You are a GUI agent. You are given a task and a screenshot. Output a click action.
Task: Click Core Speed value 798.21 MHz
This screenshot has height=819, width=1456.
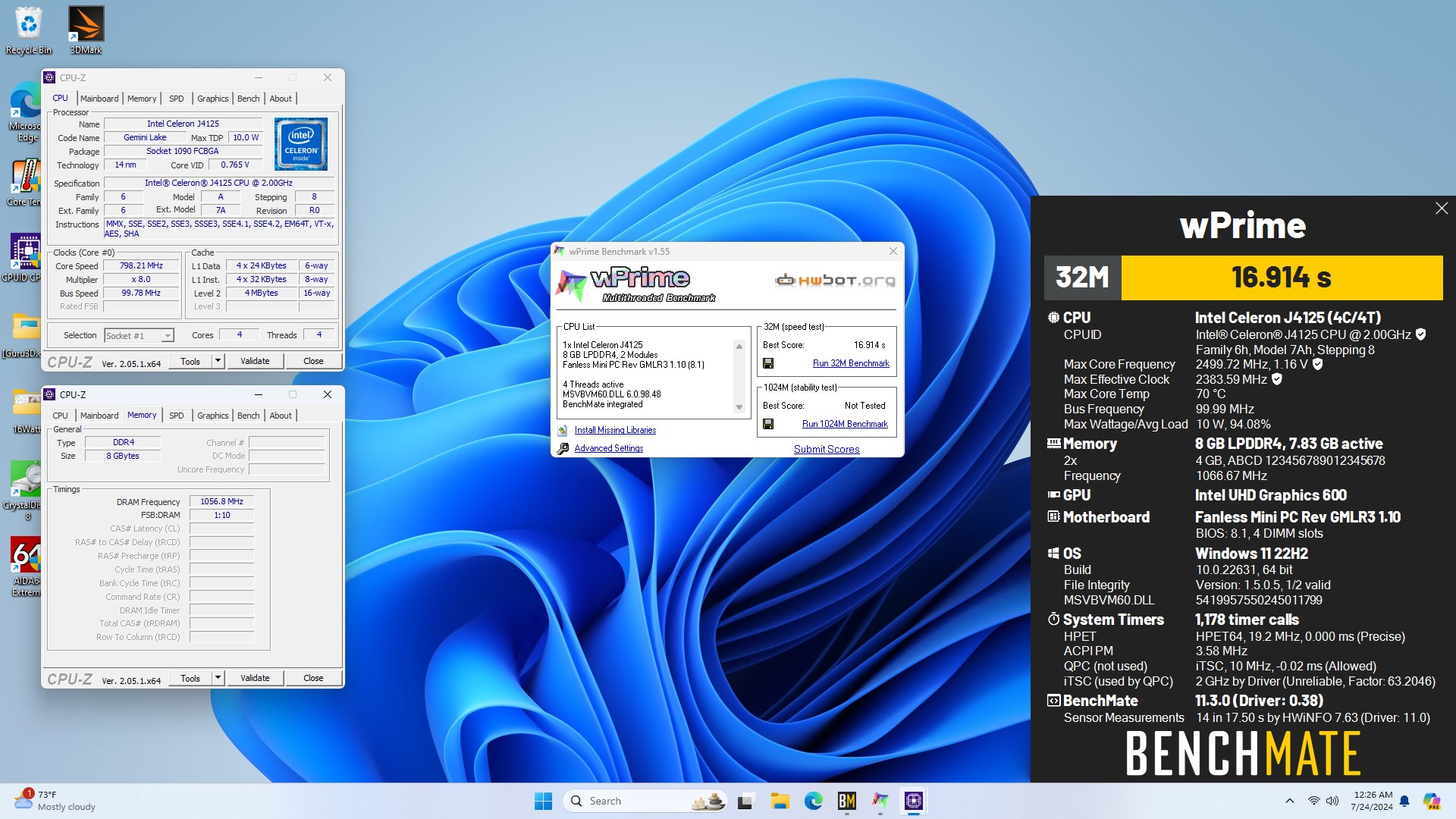pyautogui.click(x=142, y=266)
